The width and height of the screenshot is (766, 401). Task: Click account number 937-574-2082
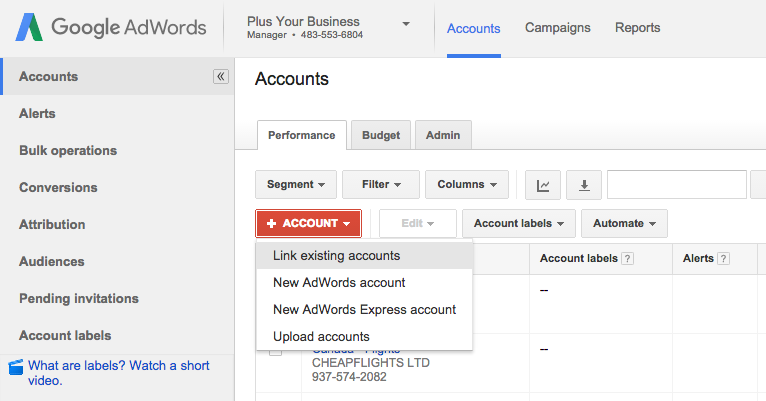tap(349, 377)
